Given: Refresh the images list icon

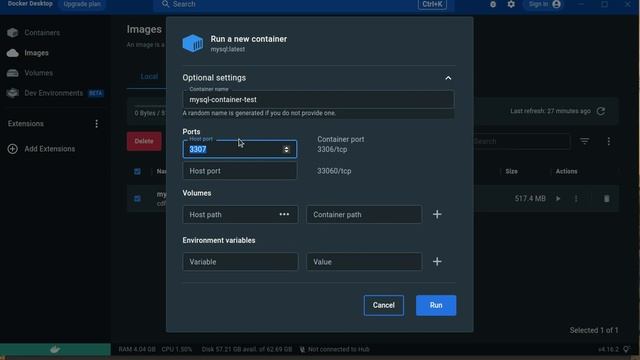Looking at the screenshot, I should [x=601, y=111].
